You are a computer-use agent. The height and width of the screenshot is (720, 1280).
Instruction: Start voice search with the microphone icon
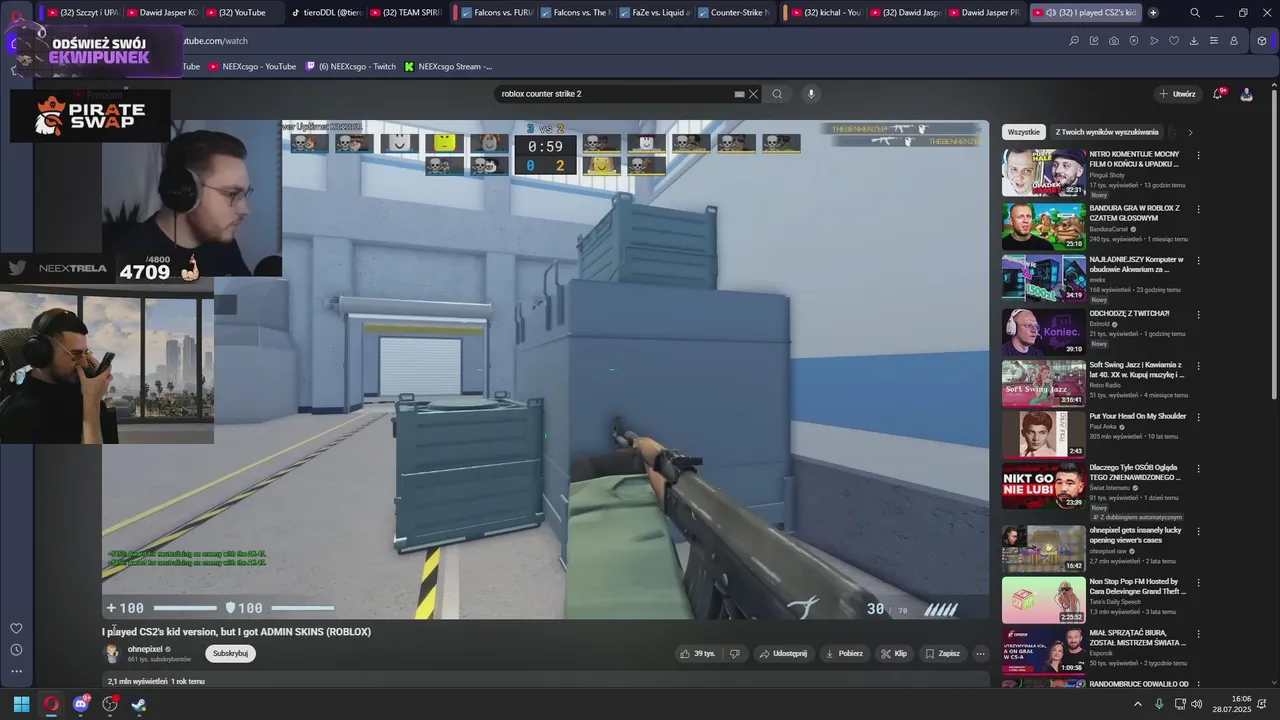(x=811, y=94)
